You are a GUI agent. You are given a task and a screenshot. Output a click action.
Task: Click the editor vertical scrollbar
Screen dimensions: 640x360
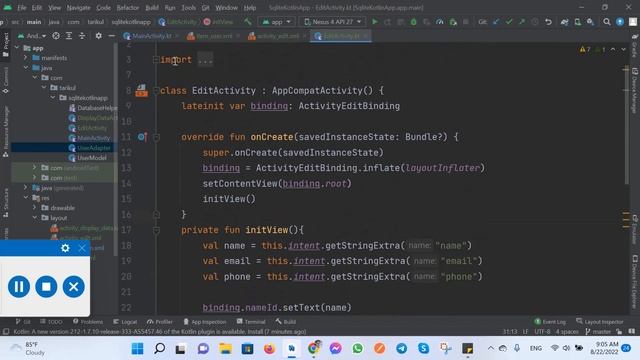point(627,124)
